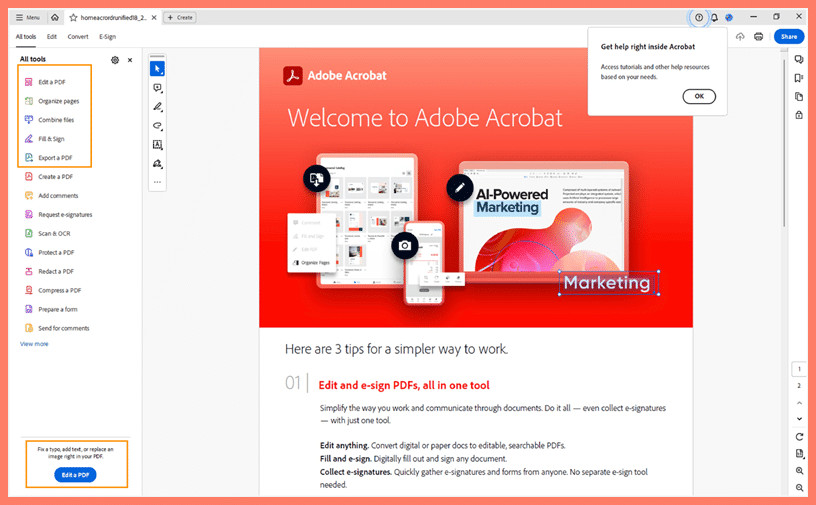This screenshot has height=505, width=816.
Task: Click 'Welcome to Adobe Acrobat' heading
Action: click(x=425, y=118)
